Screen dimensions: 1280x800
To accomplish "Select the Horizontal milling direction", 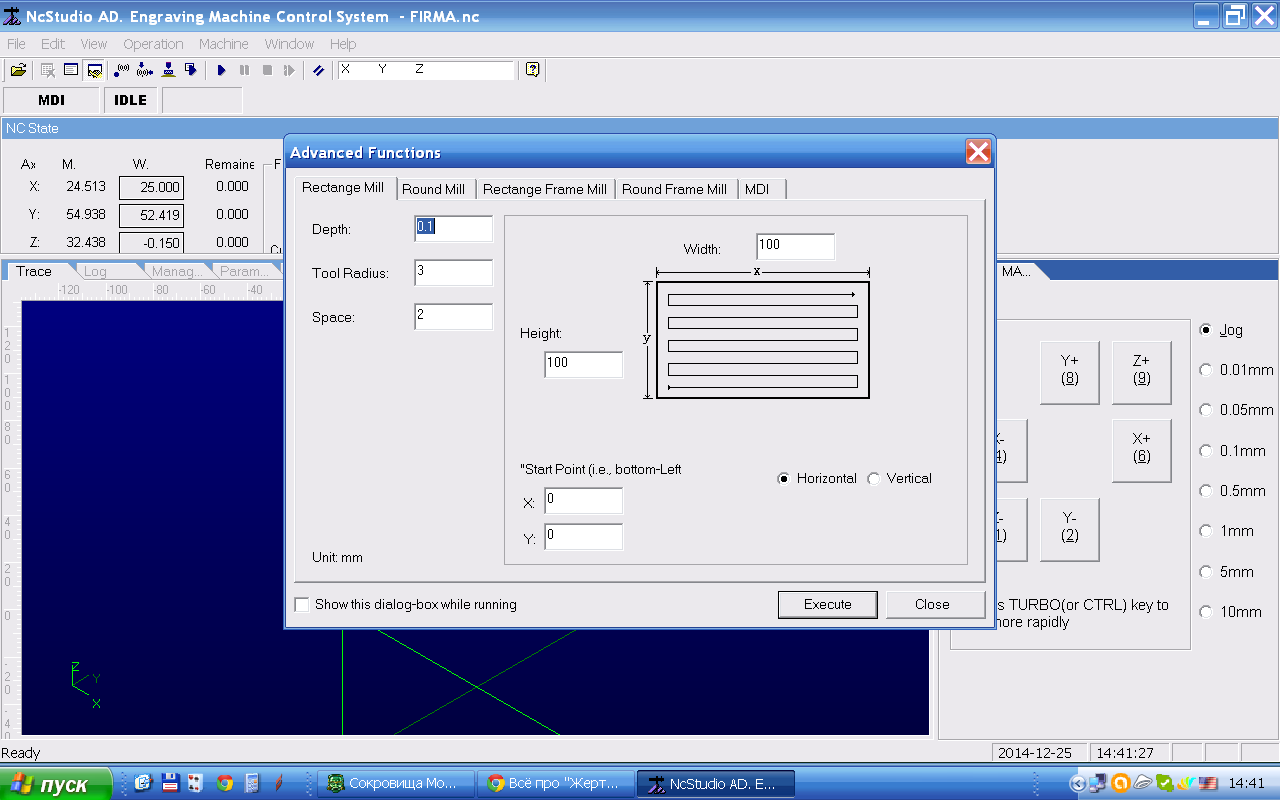I will click(784, 479).
